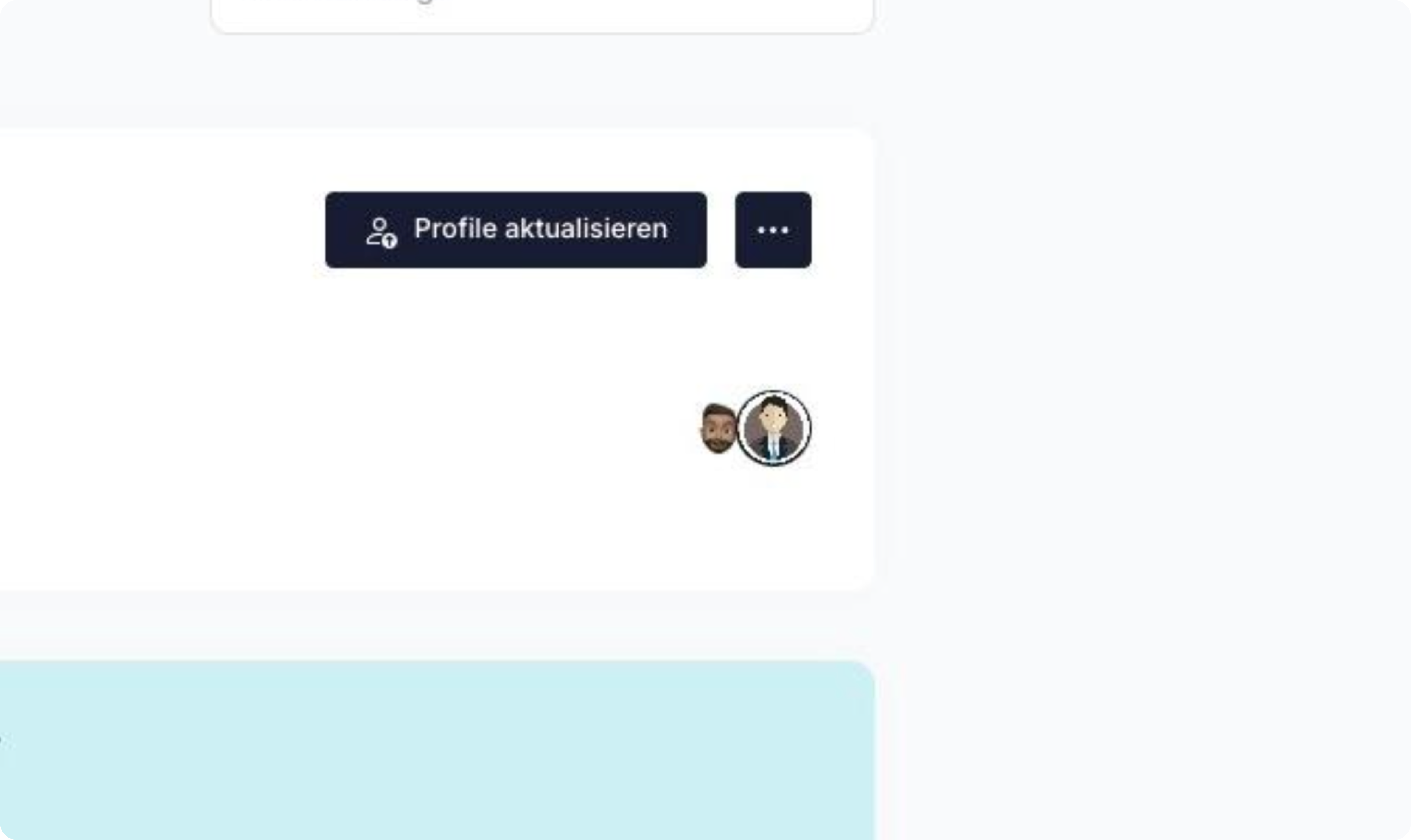Open profile of the dark-haired suited avatar
The image size is (1411, 840).
pos(774,428)
